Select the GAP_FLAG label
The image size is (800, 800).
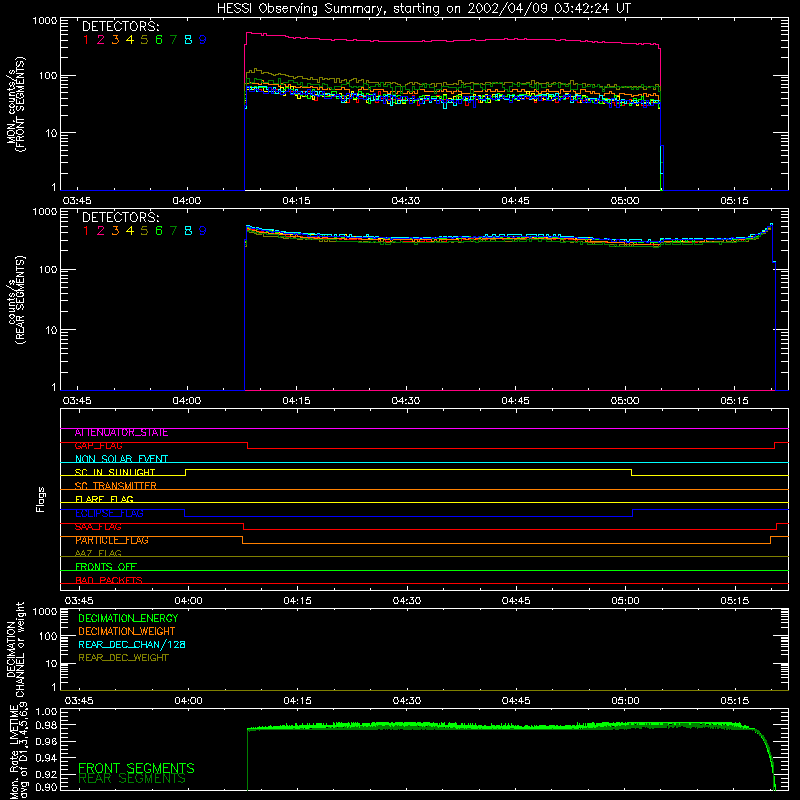coord(98,446)
